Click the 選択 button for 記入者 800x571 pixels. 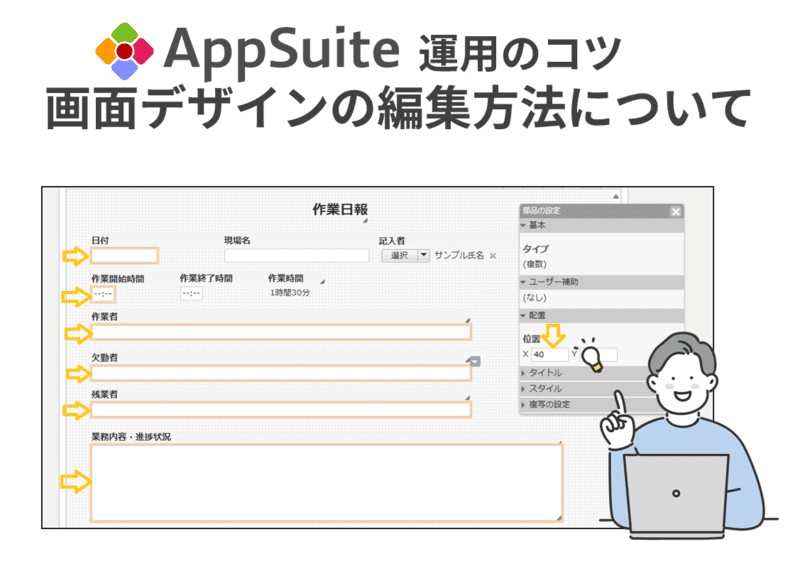tap(399, 255)
